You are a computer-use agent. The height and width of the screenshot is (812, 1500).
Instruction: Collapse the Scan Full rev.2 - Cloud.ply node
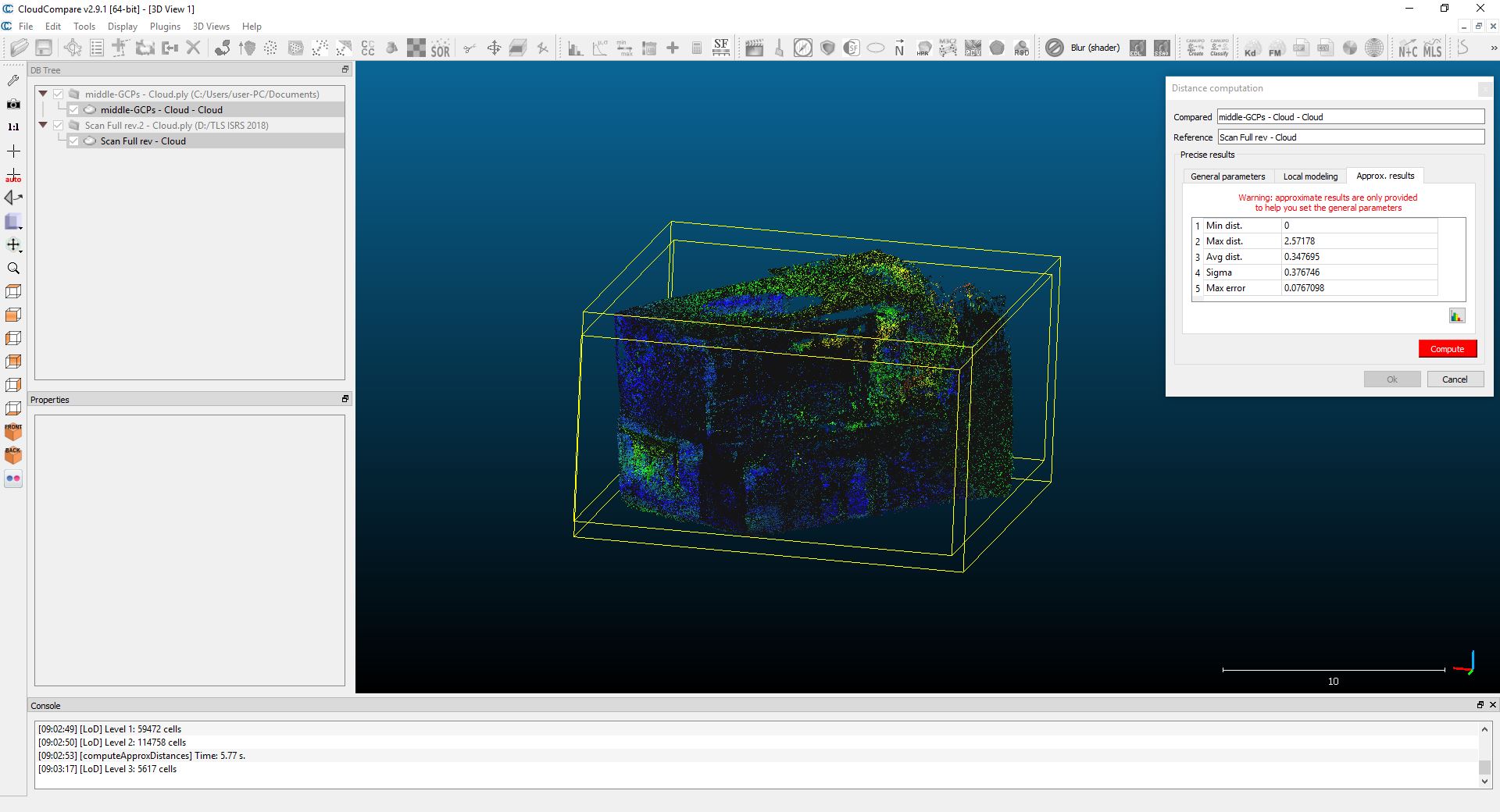tap(43, 126)
